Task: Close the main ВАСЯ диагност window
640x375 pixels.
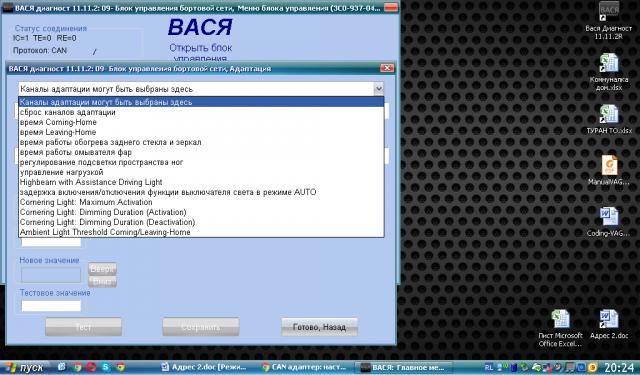Action: [391, 7]
